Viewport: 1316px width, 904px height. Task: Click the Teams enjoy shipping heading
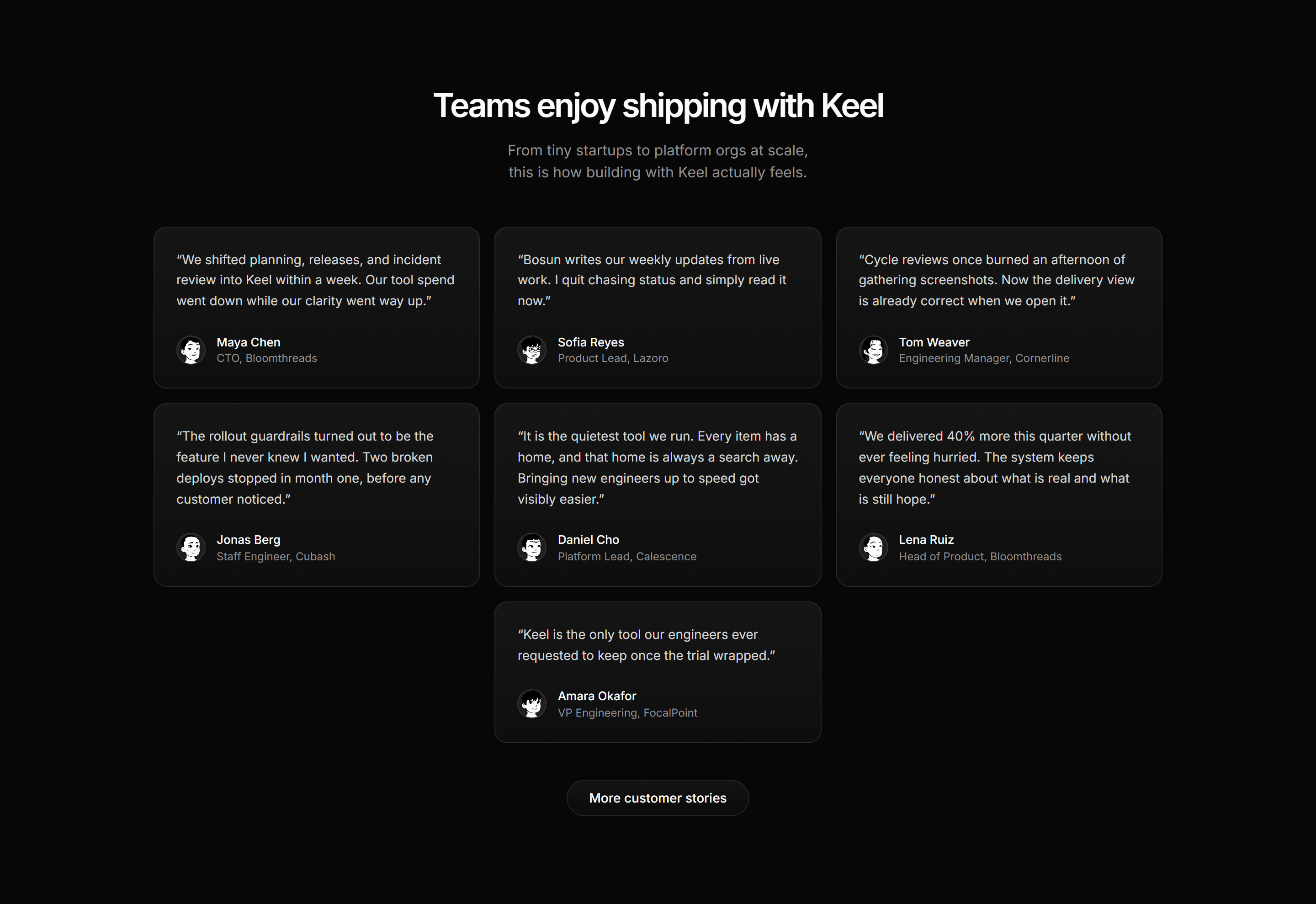pyautogui.click(x=658, y=106)
